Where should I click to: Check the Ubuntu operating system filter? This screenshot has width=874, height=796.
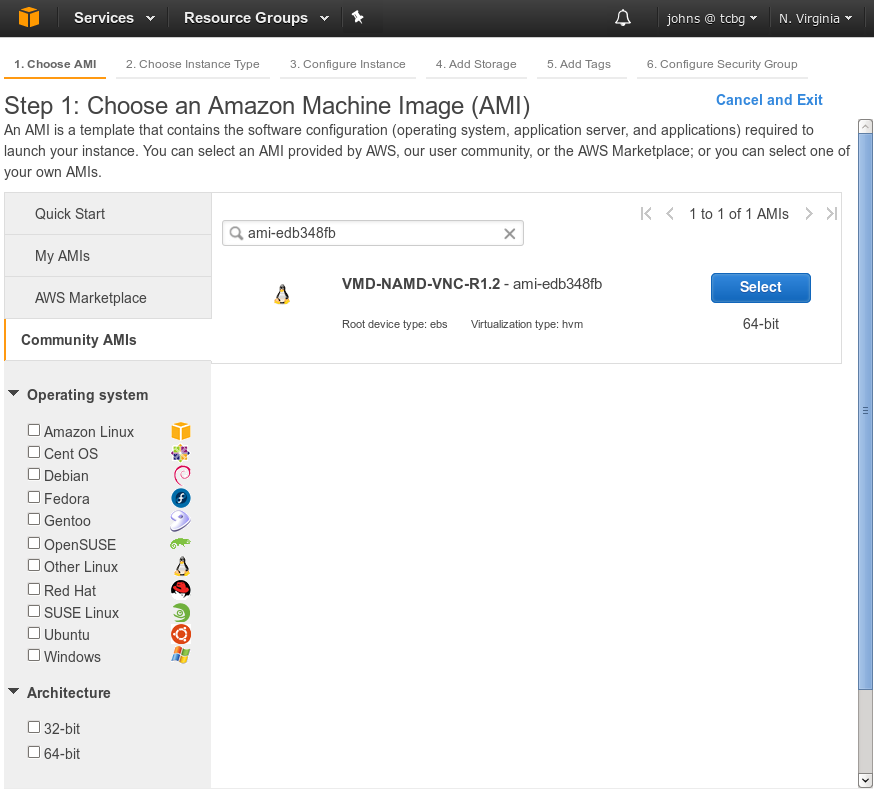coord(34,633)
